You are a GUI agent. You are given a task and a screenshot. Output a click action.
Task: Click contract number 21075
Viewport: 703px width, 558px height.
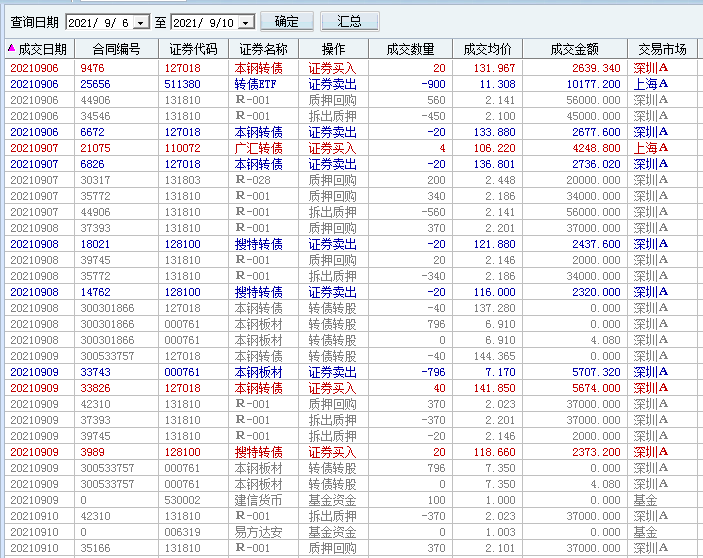click(x=95, y=148)
